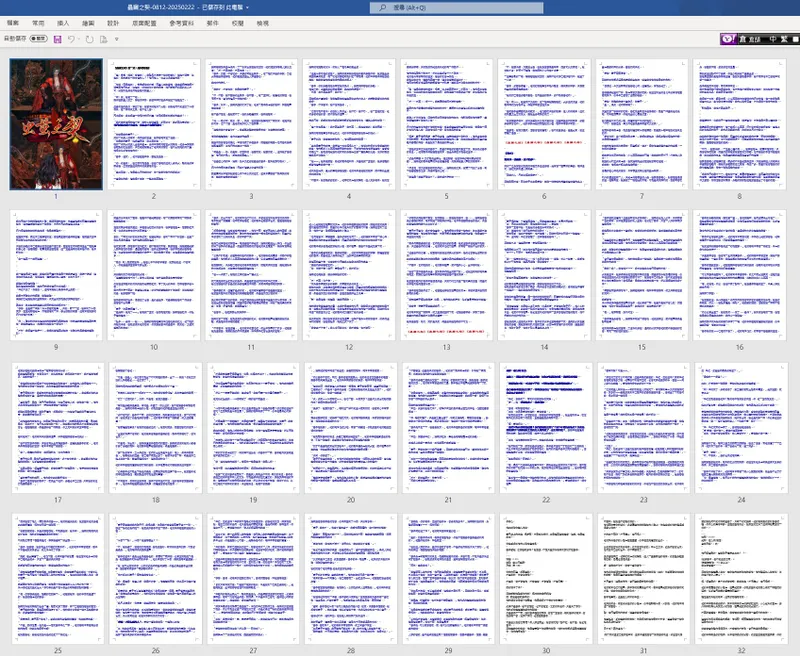Select page 27 thumbnail
This screenshot has height=656, width=800.
253,579
